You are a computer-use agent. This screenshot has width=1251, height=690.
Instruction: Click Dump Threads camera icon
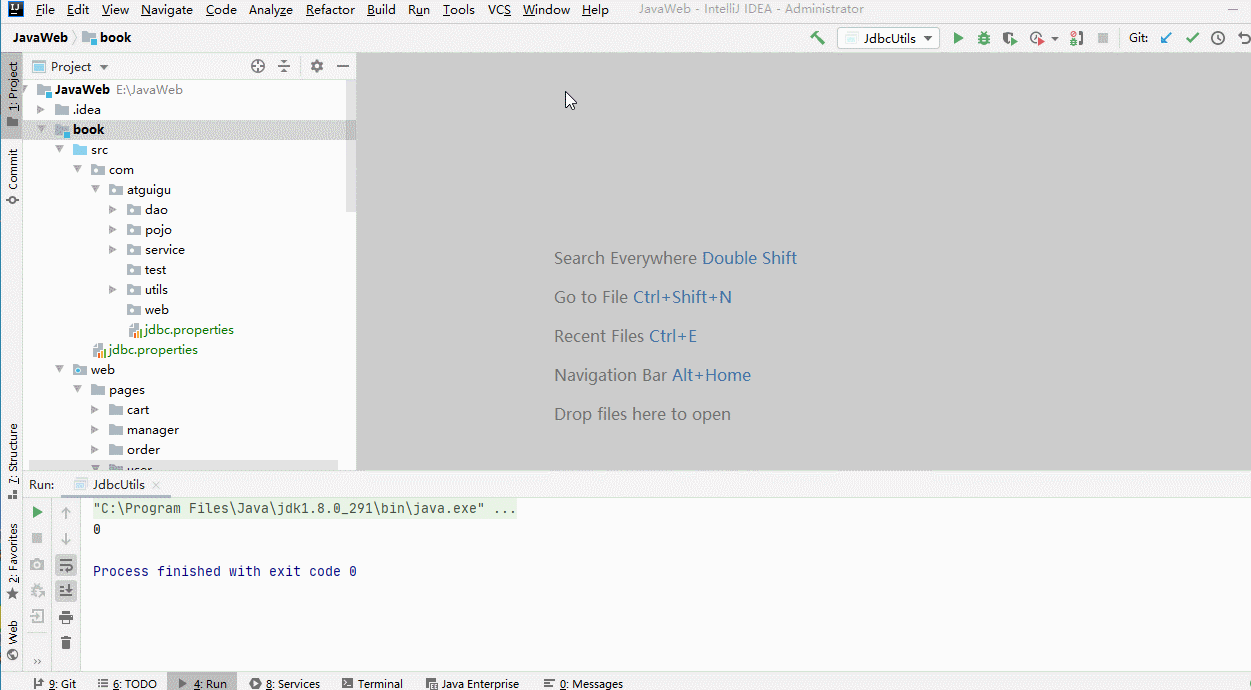(37, 565)
